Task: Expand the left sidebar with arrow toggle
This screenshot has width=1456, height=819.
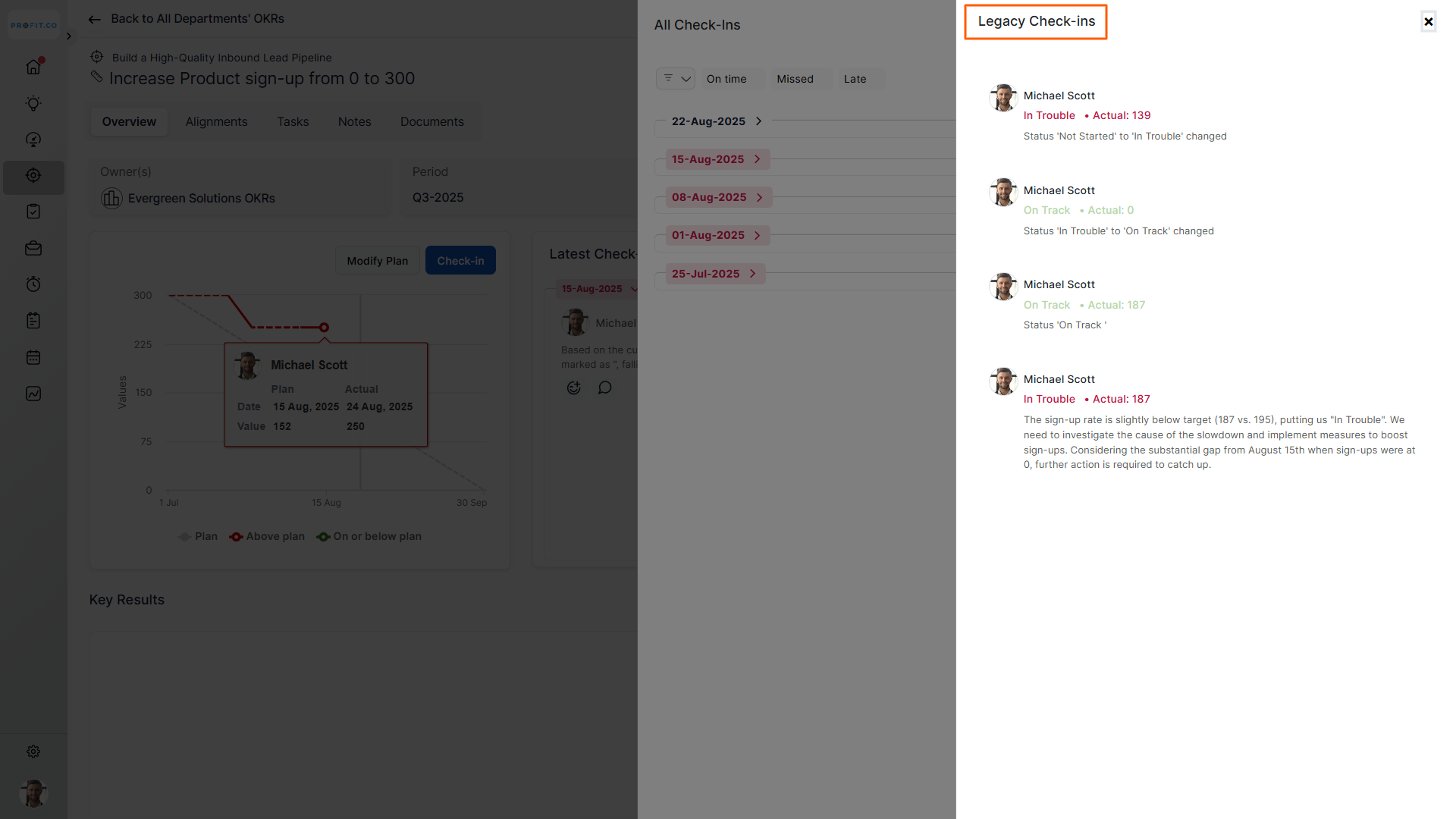Action: pos(69,36)
